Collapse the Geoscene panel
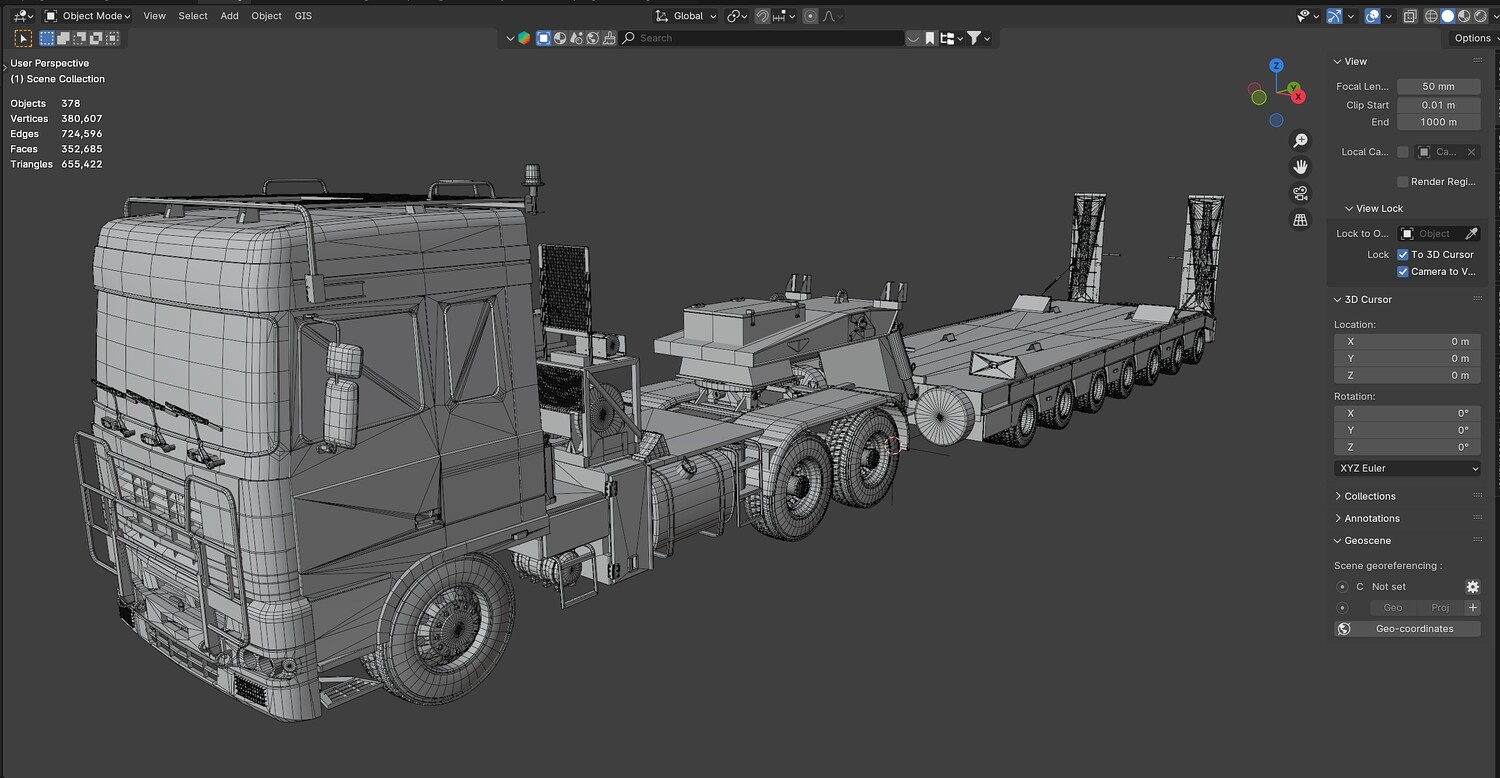This screenshot has height=778, width=1500. pos(1366,541)
